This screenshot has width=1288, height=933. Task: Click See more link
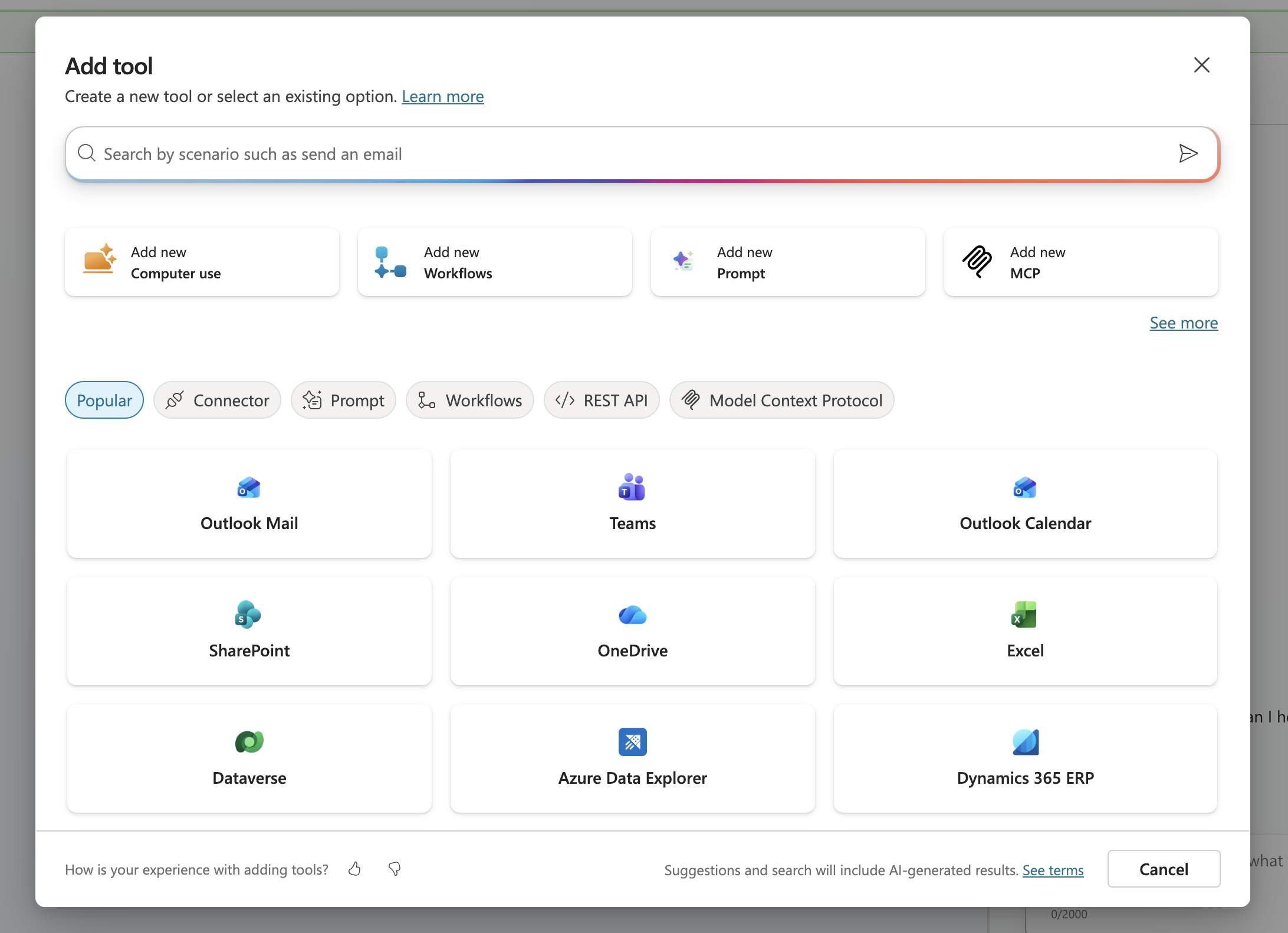click(1184, 323)
